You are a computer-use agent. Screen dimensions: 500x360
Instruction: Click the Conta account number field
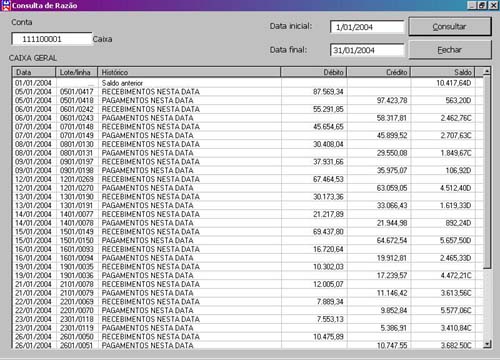point(52,39)
